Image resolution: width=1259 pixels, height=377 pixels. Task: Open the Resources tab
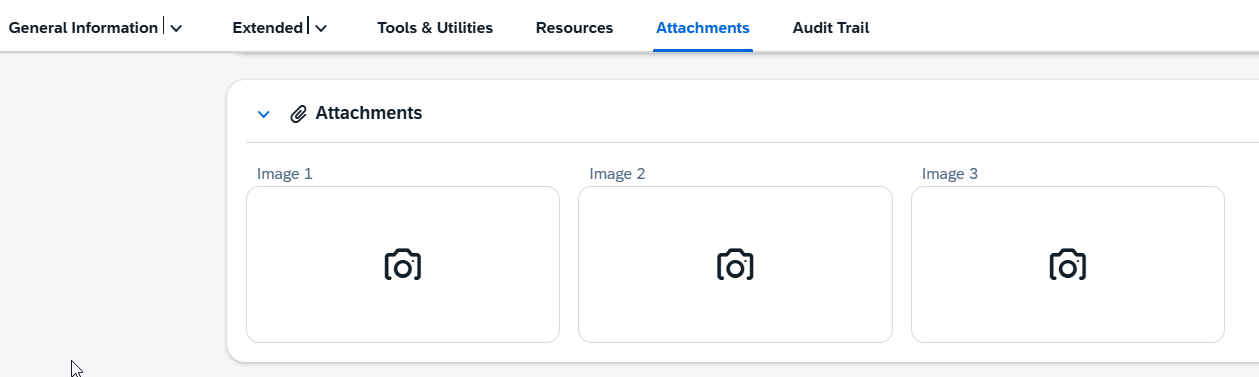pos(574,28)
